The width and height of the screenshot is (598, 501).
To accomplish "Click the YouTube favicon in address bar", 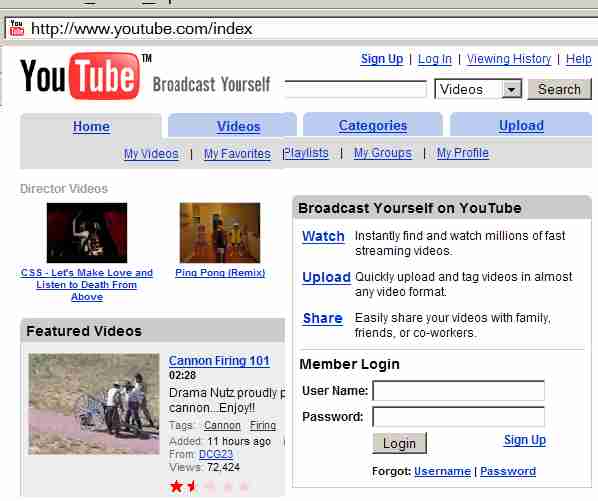I will point(16,28).
